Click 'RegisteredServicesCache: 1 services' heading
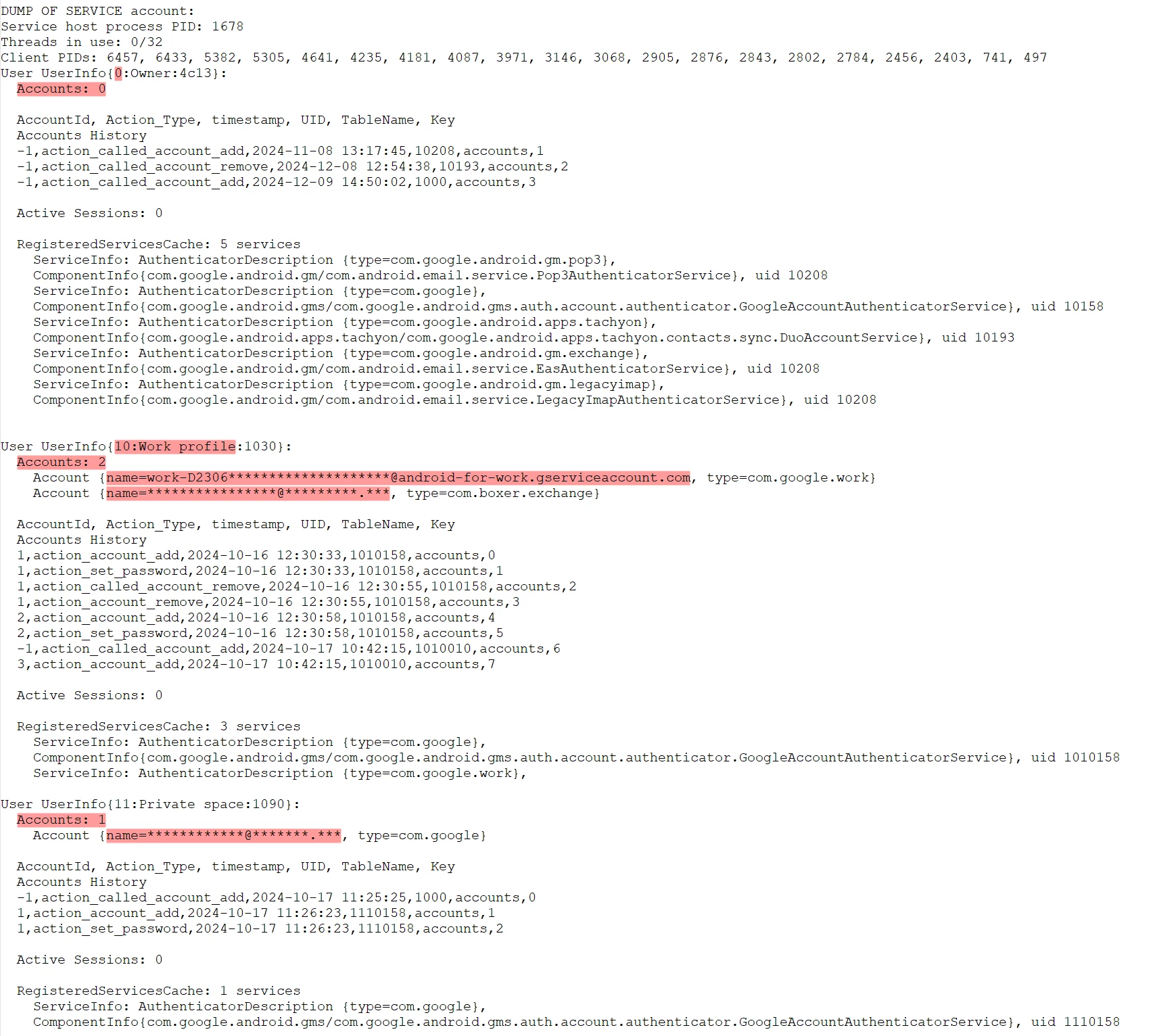The width and height of the screenshot is (1155, 1036). pos(158,991)
